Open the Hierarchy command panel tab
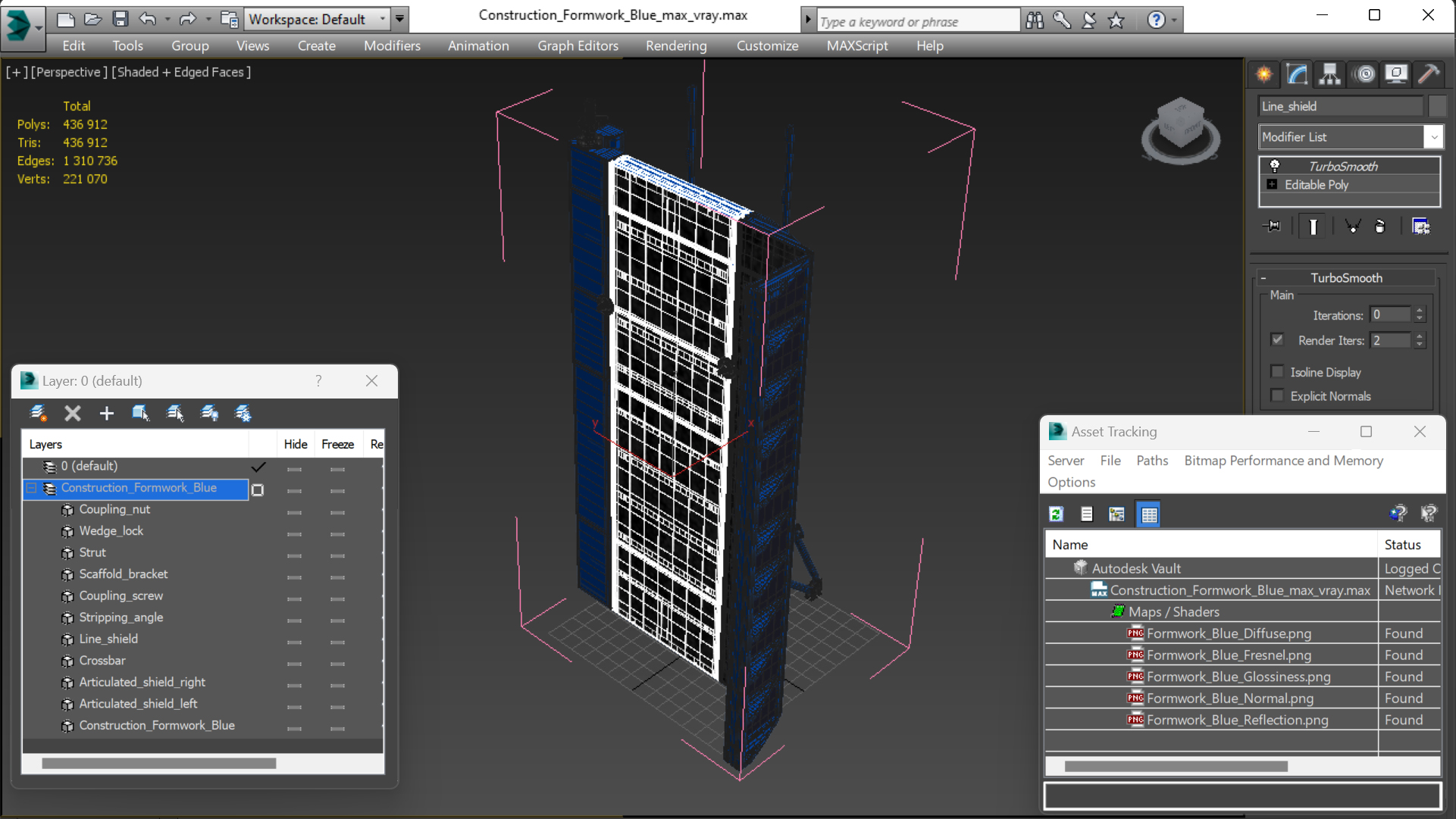 pyautogui.click(x=1330, y=74)
